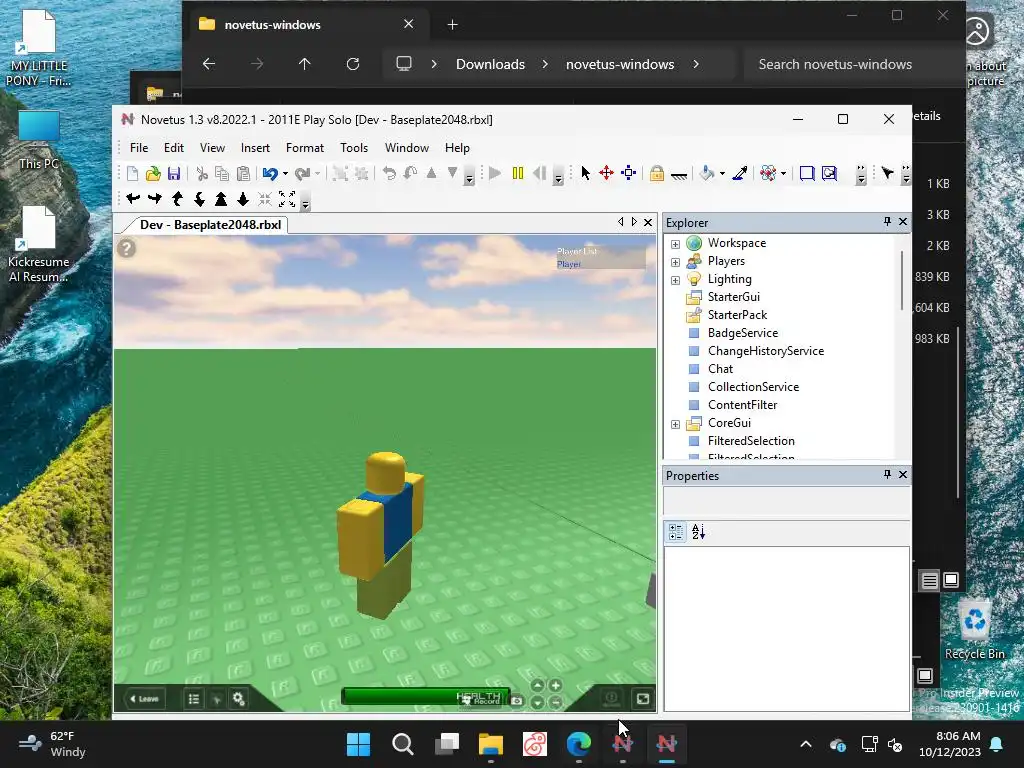Open the Undo history dropdown arrow
This screenshot has width=1024, height=768.
point(285,174)
